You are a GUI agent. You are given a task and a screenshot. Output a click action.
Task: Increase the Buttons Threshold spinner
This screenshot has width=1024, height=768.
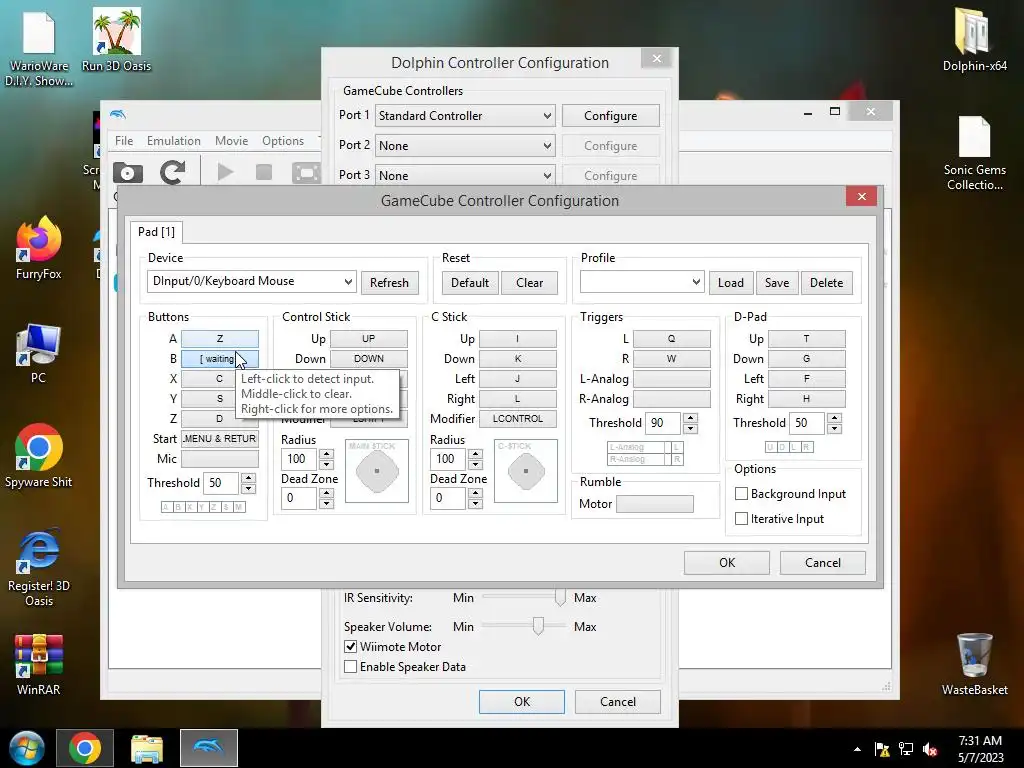point(248,477)
